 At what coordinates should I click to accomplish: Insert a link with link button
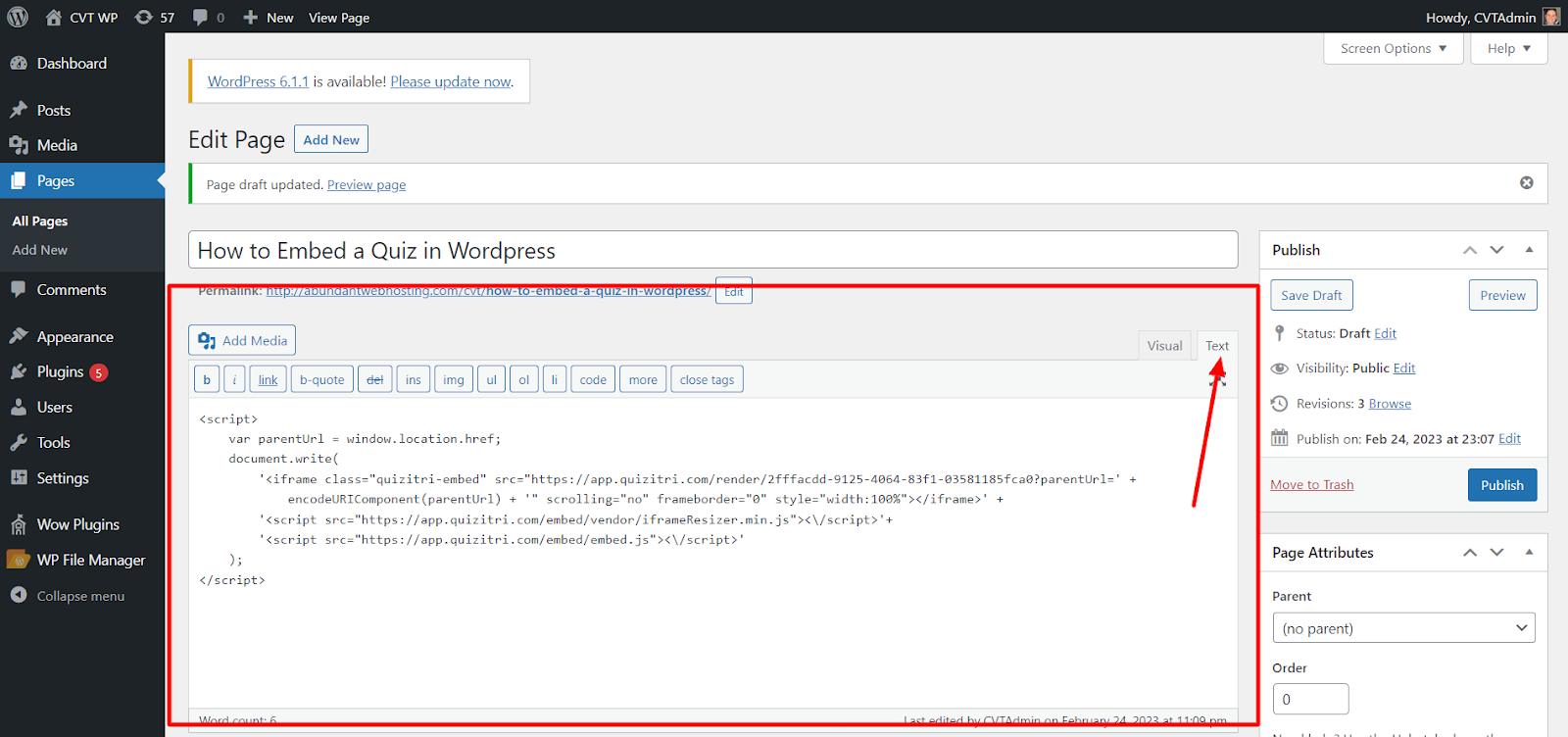(x=268, y=379)
